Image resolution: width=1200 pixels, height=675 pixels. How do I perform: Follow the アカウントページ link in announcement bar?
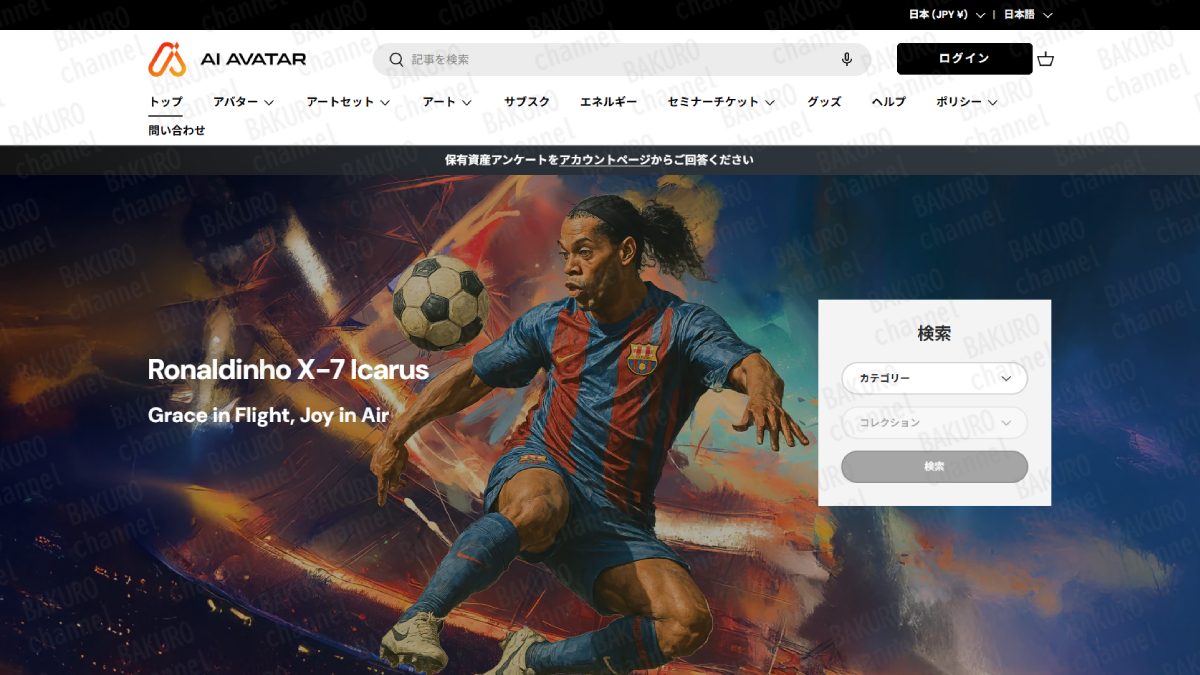[604, 160]
